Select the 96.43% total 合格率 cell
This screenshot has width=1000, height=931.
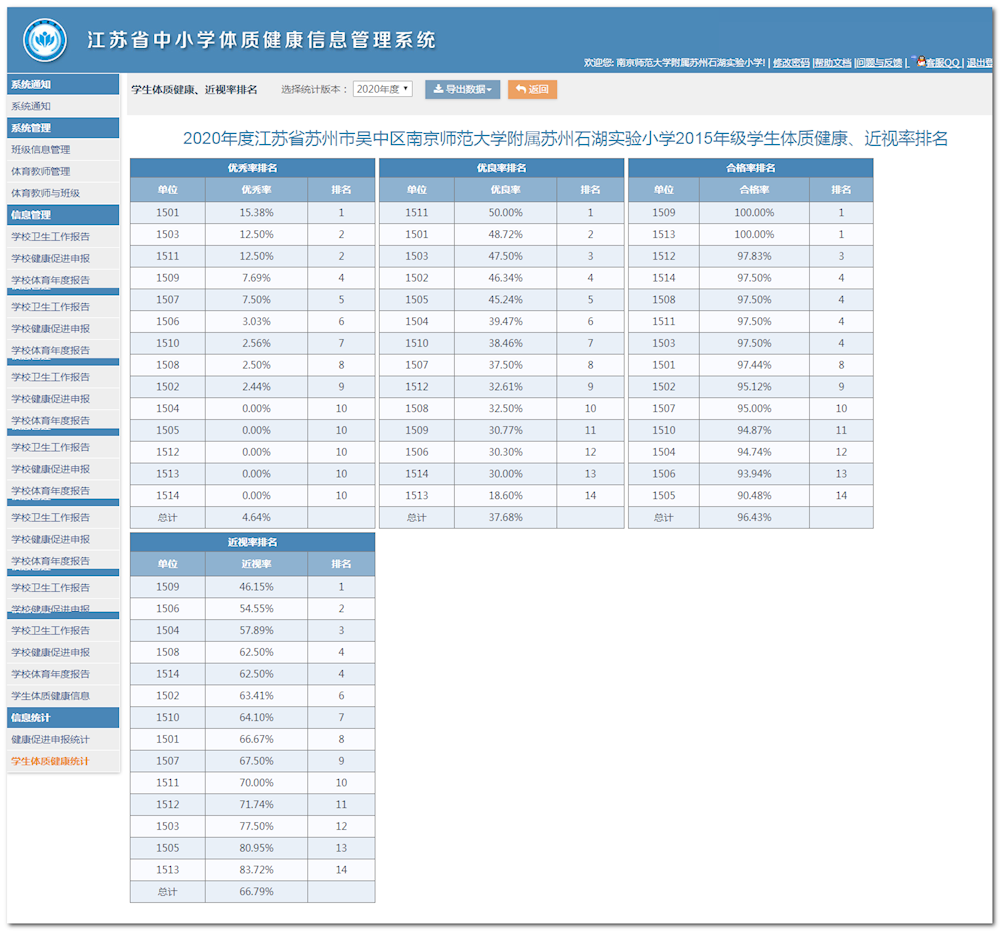point(754,517)
